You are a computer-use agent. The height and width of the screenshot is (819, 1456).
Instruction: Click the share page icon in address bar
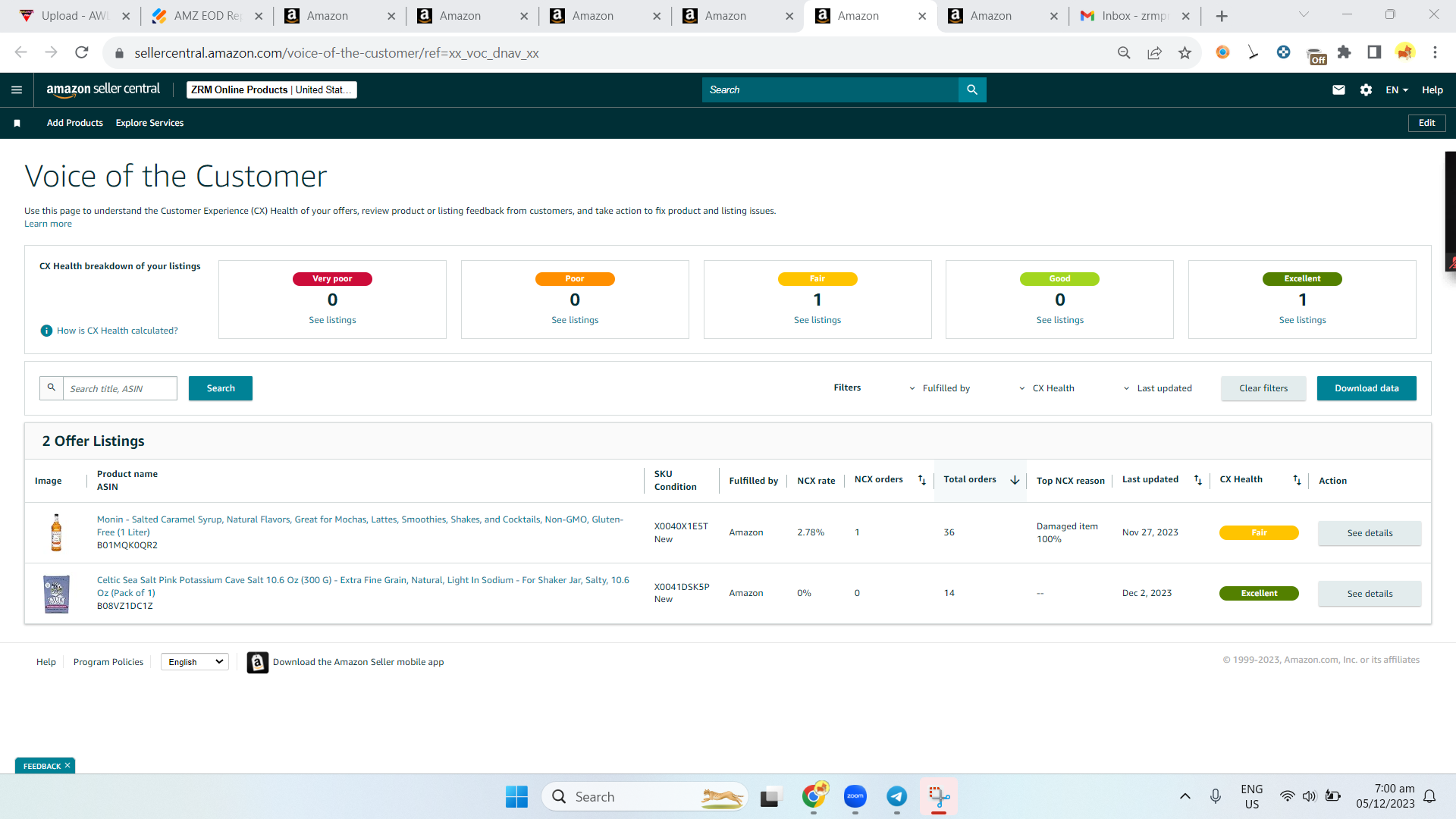(x=1154, y=52)
